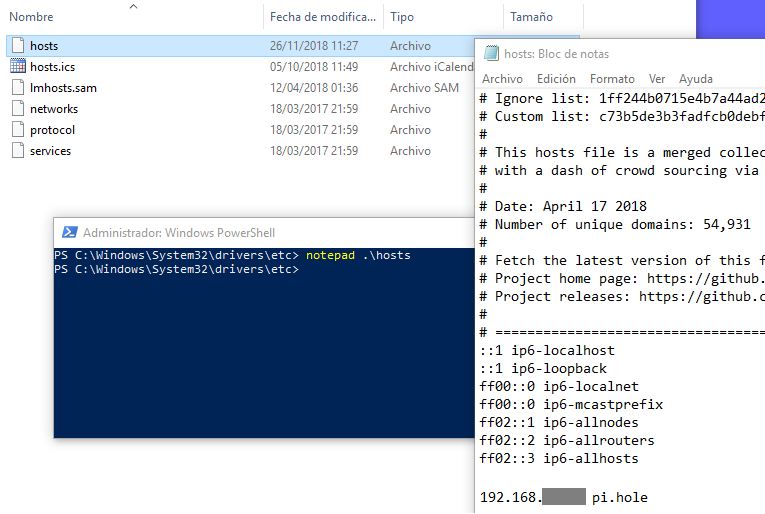Screen dimensions: 765x514
Task: Click date 05/10/2018 11:49 of hosts.ics
Action: click(314, 66)
